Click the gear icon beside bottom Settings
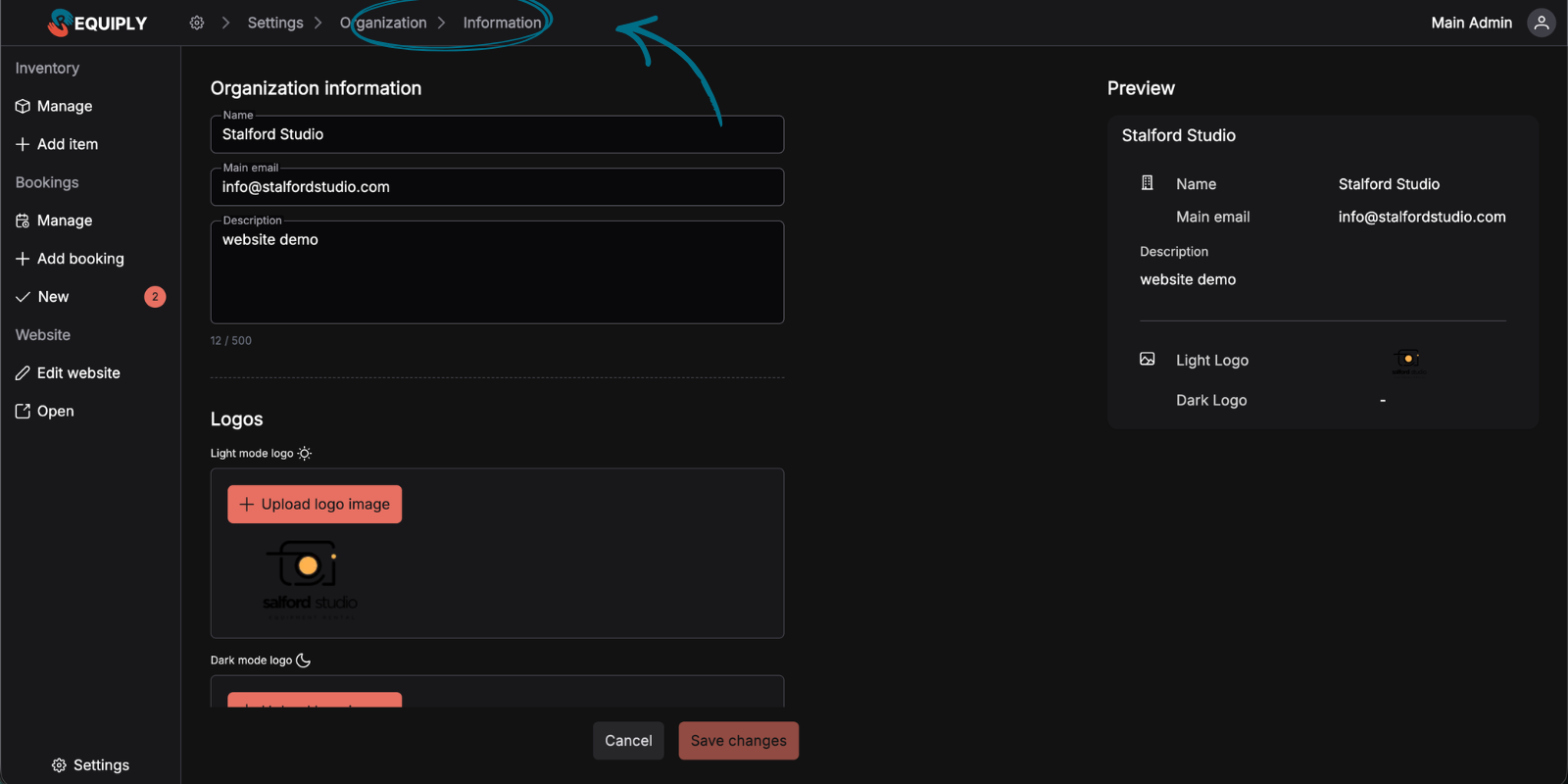Viewport: 1568px width, 784px height. 59,765
